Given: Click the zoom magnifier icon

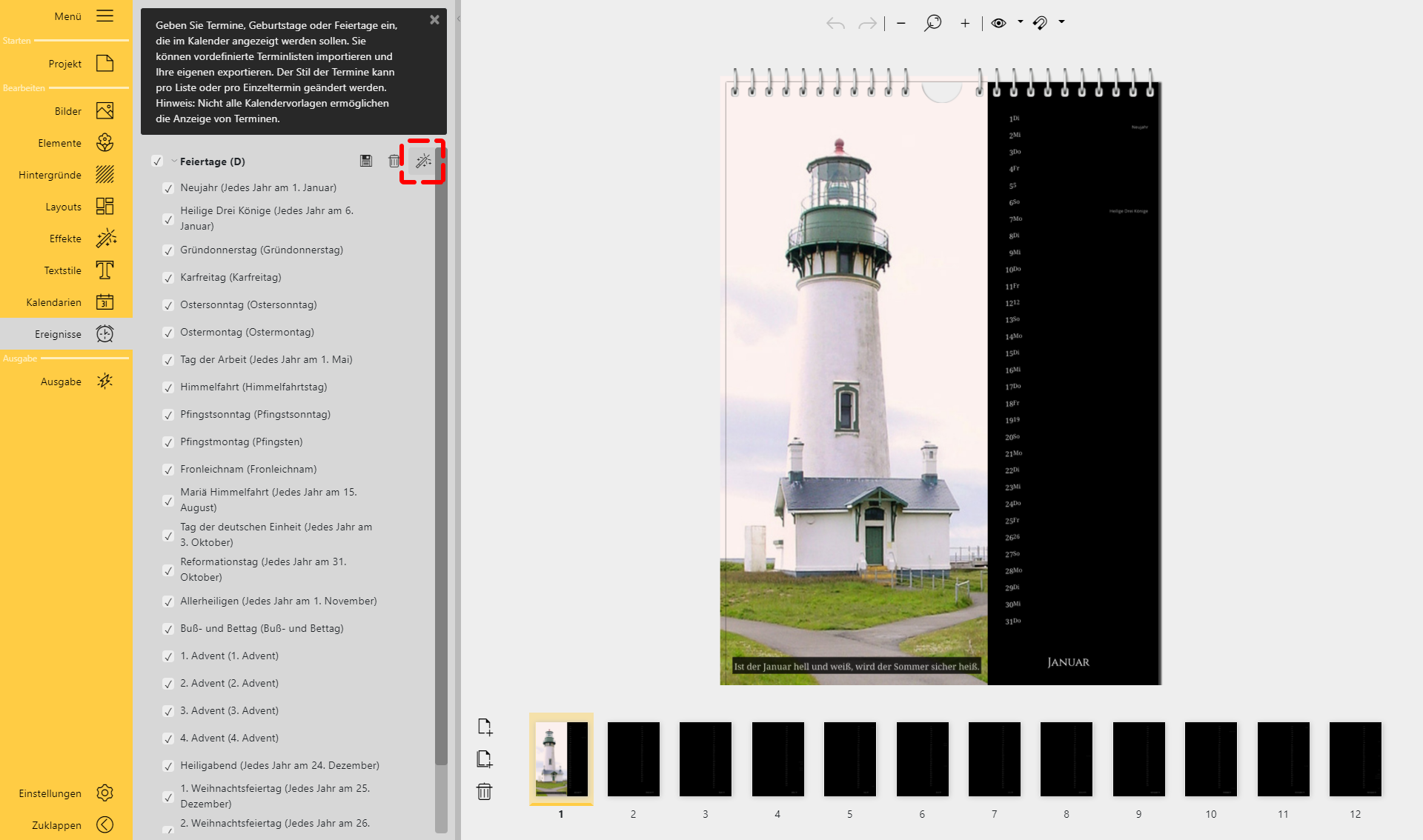Looking at the screenshot, I should click(x=932, y=23).
